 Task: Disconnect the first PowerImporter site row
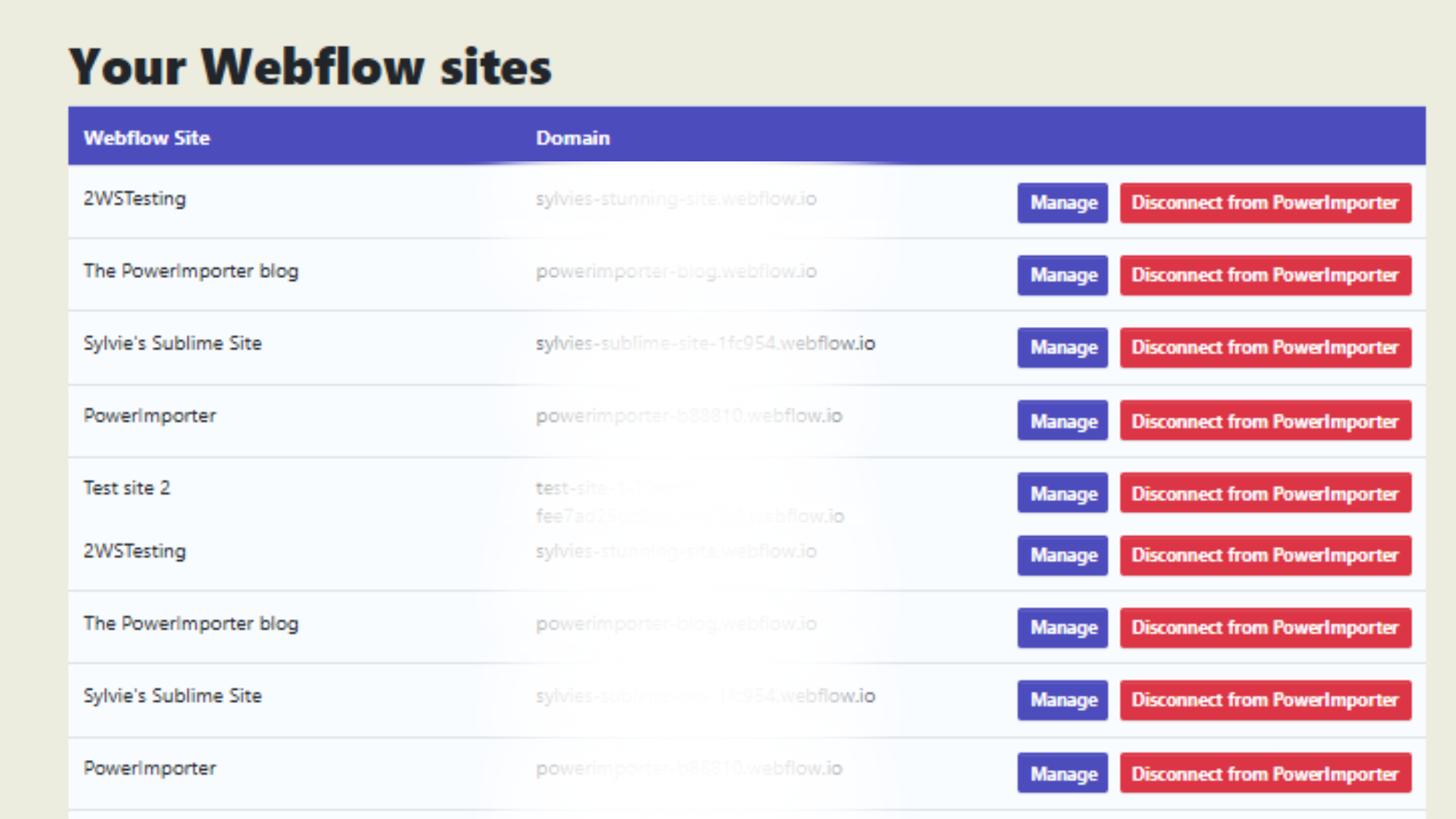1265,421
